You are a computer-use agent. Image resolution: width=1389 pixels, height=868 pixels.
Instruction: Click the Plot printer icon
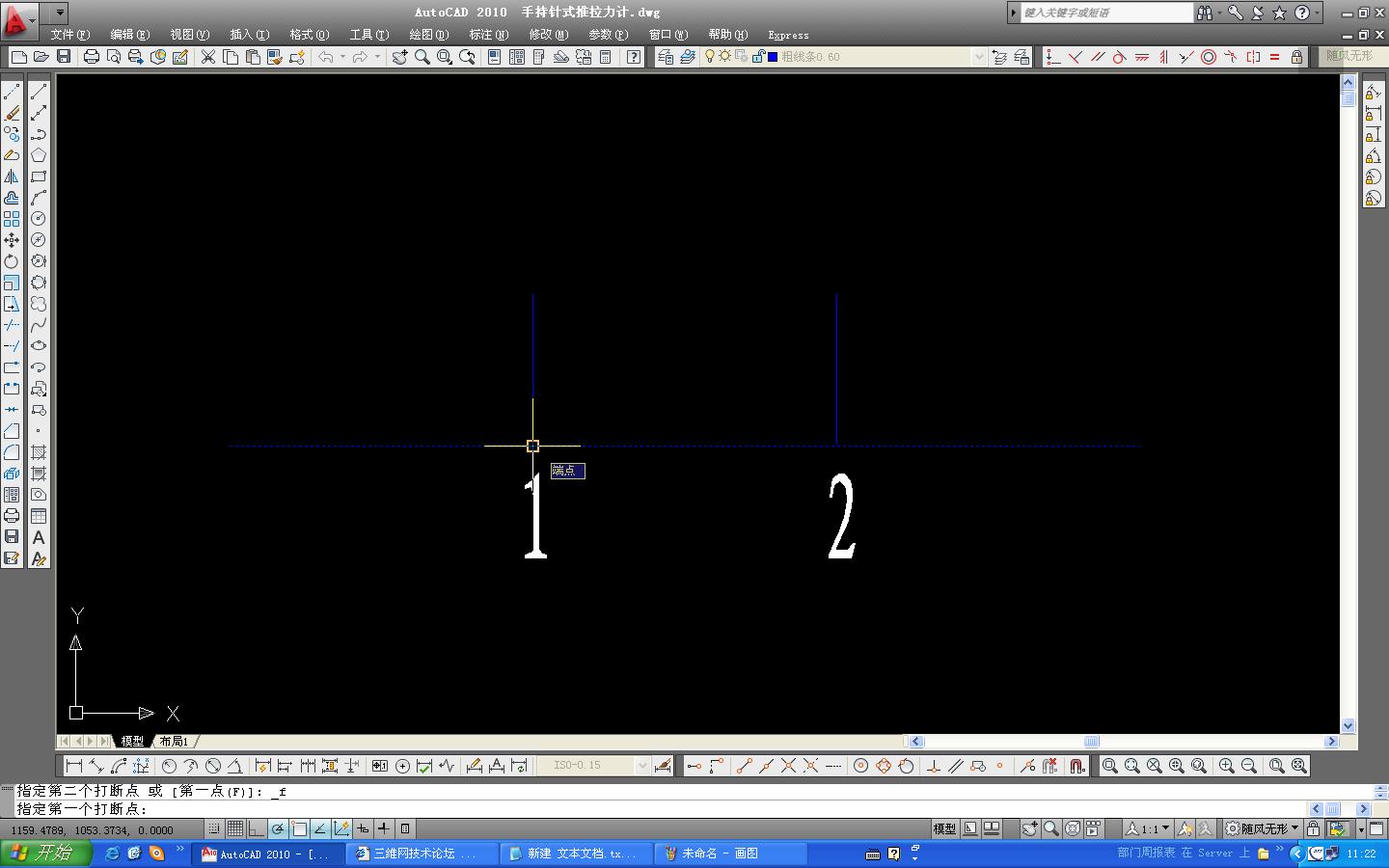coord(92,57)
